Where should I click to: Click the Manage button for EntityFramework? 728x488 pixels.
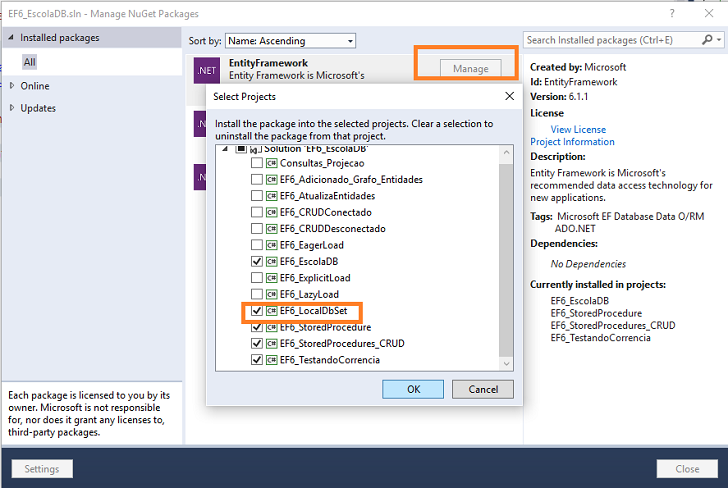click(x=471, y=68)
